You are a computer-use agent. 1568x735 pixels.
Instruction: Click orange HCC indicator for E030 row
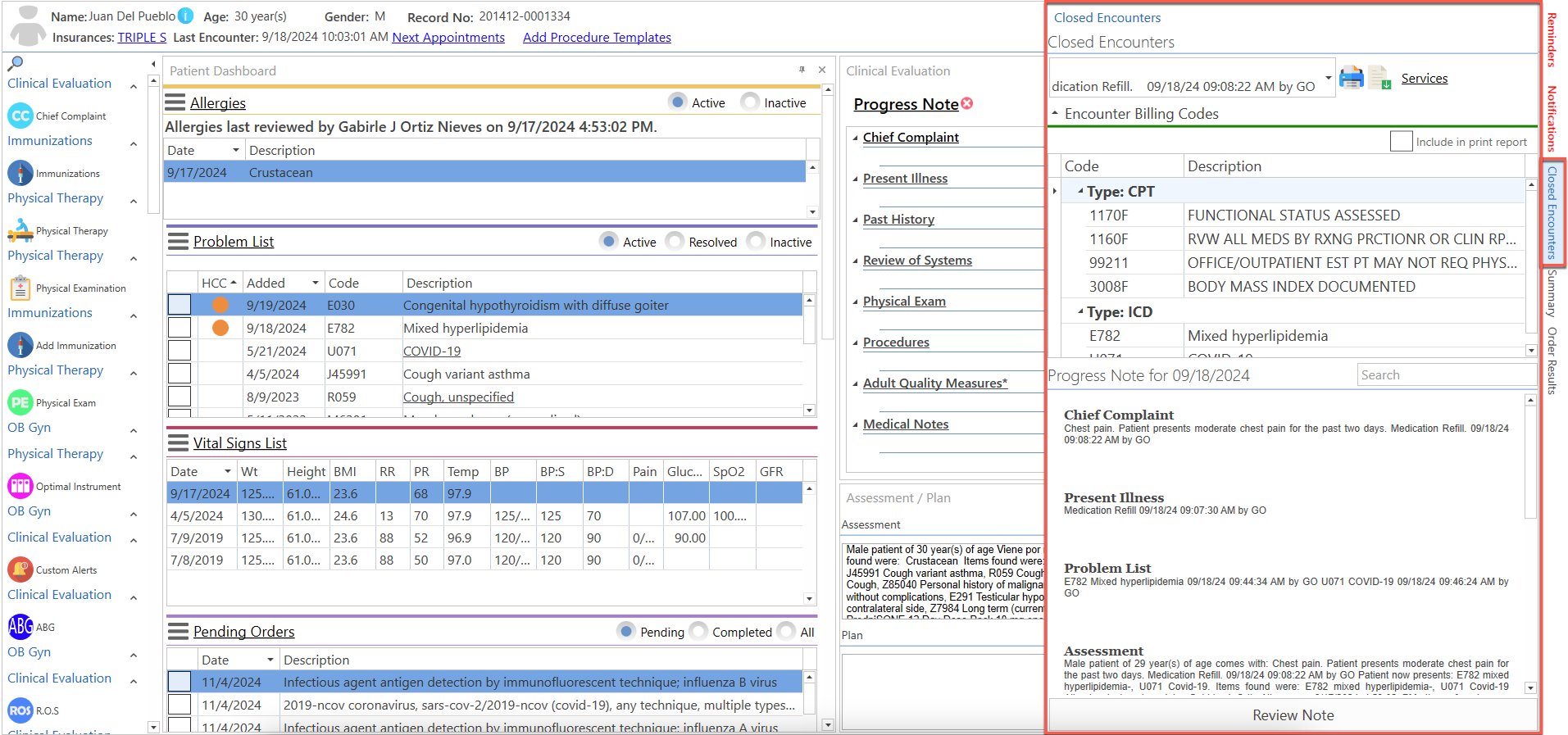pos(220,305)
